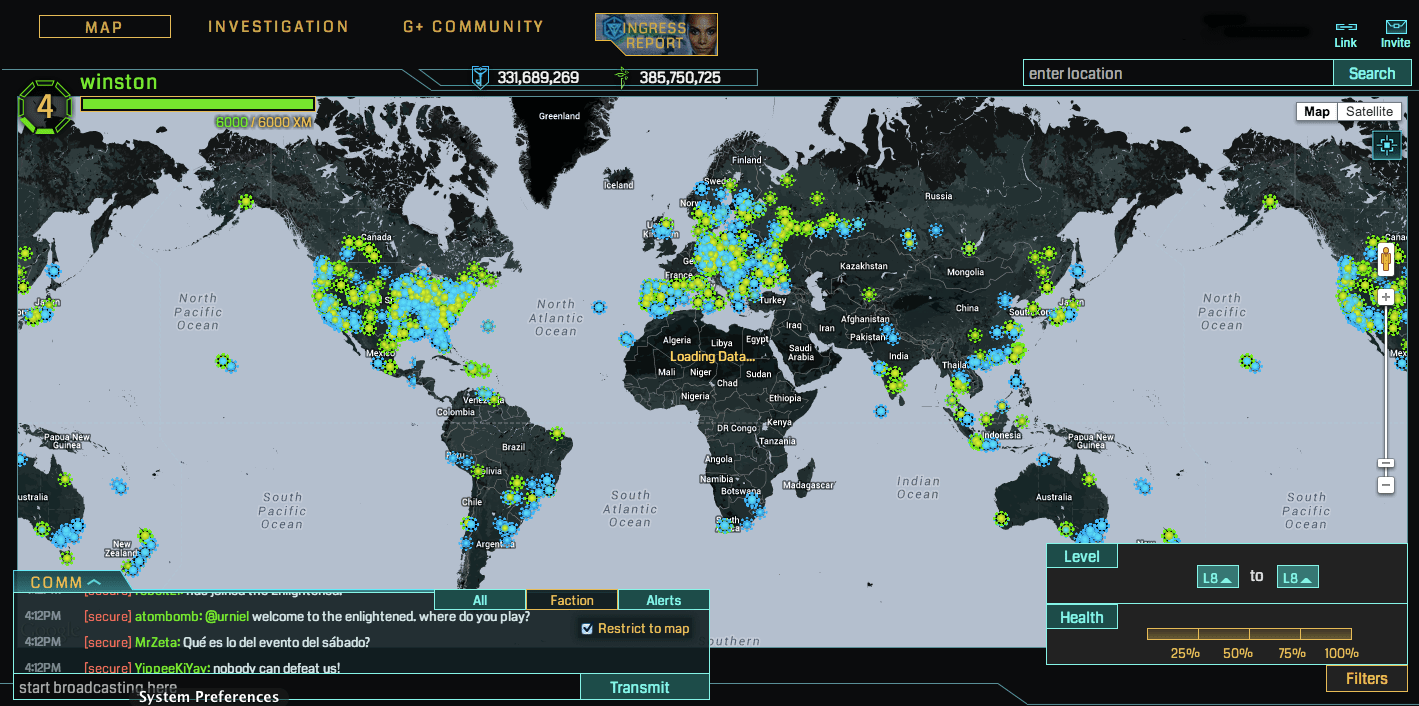Toggle the 50% health filter segment
This screenshot has width=1419, height=706.
pyautogui.click(x=1224, y=634)
